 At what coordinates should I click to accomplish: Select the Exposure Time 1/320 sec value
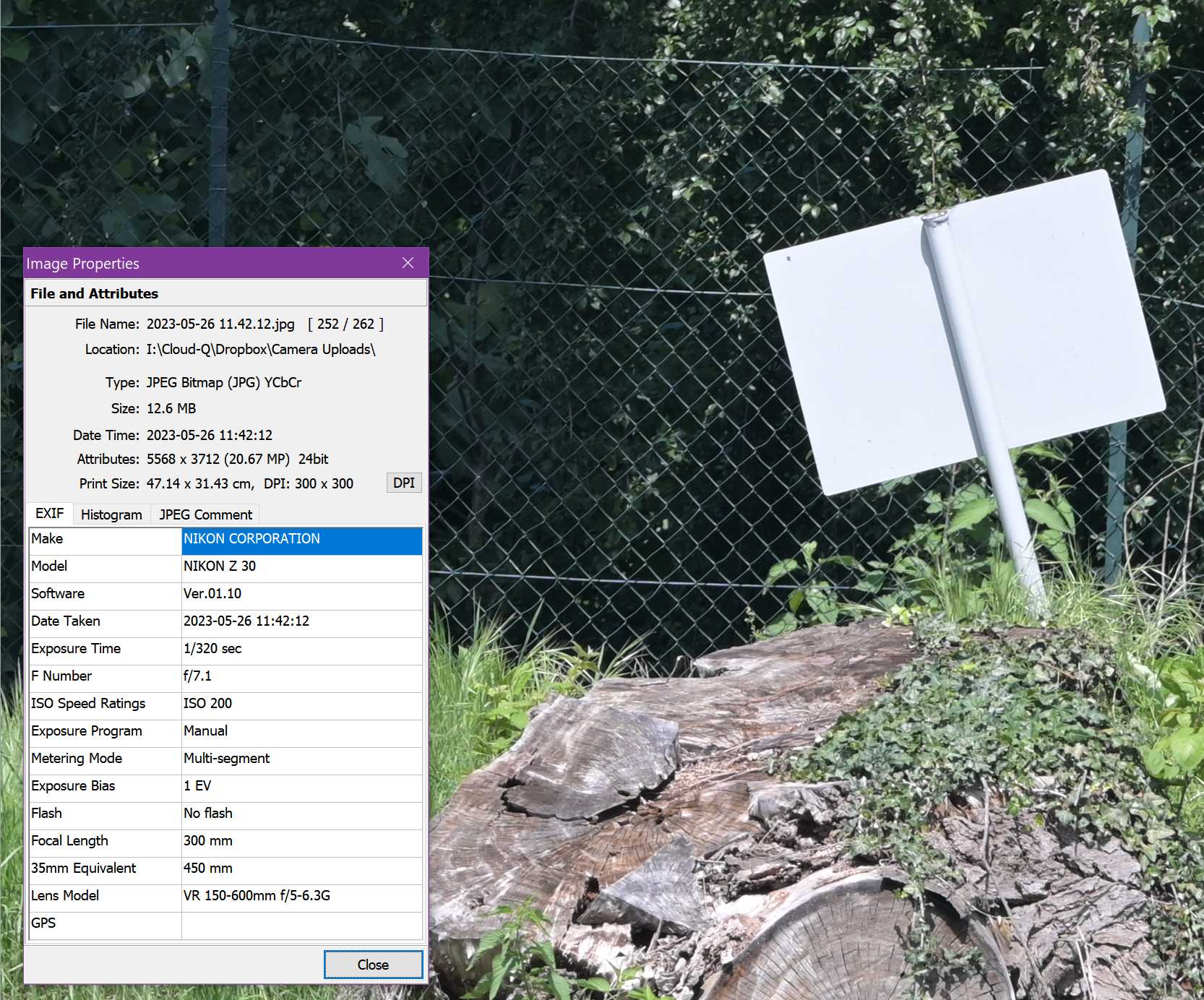[301, 649]
